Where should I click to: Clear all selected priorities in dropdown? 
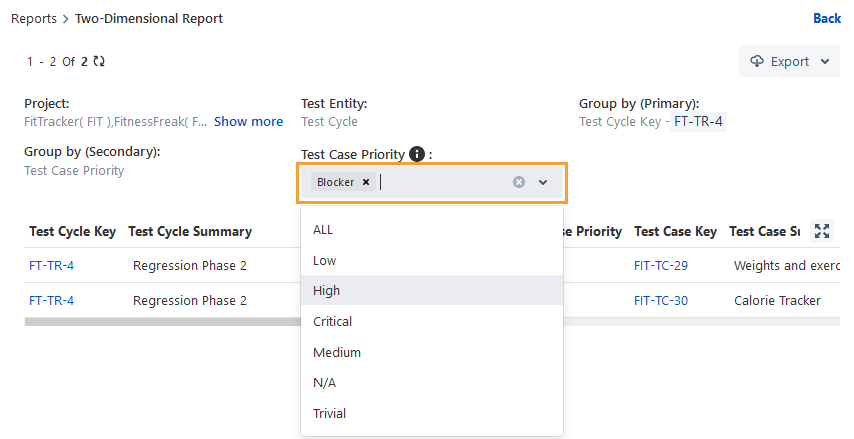tap(519, 182)
